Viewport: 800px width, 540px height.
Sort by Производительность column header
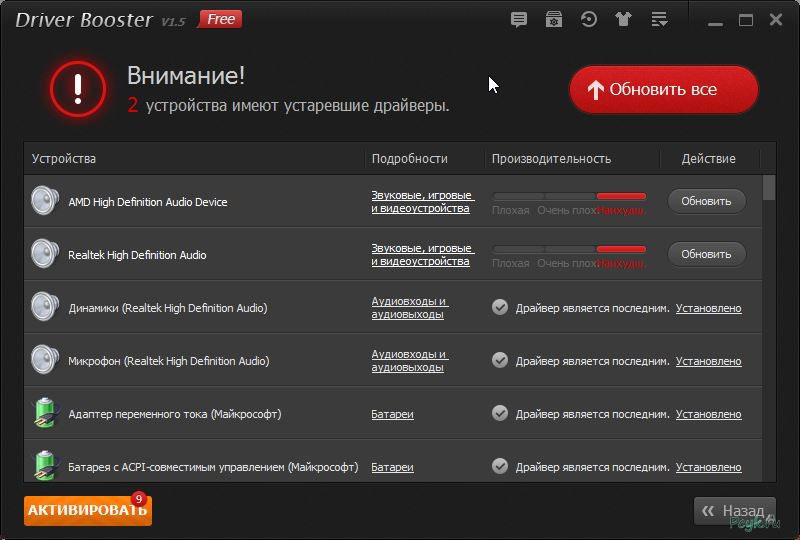551,159
